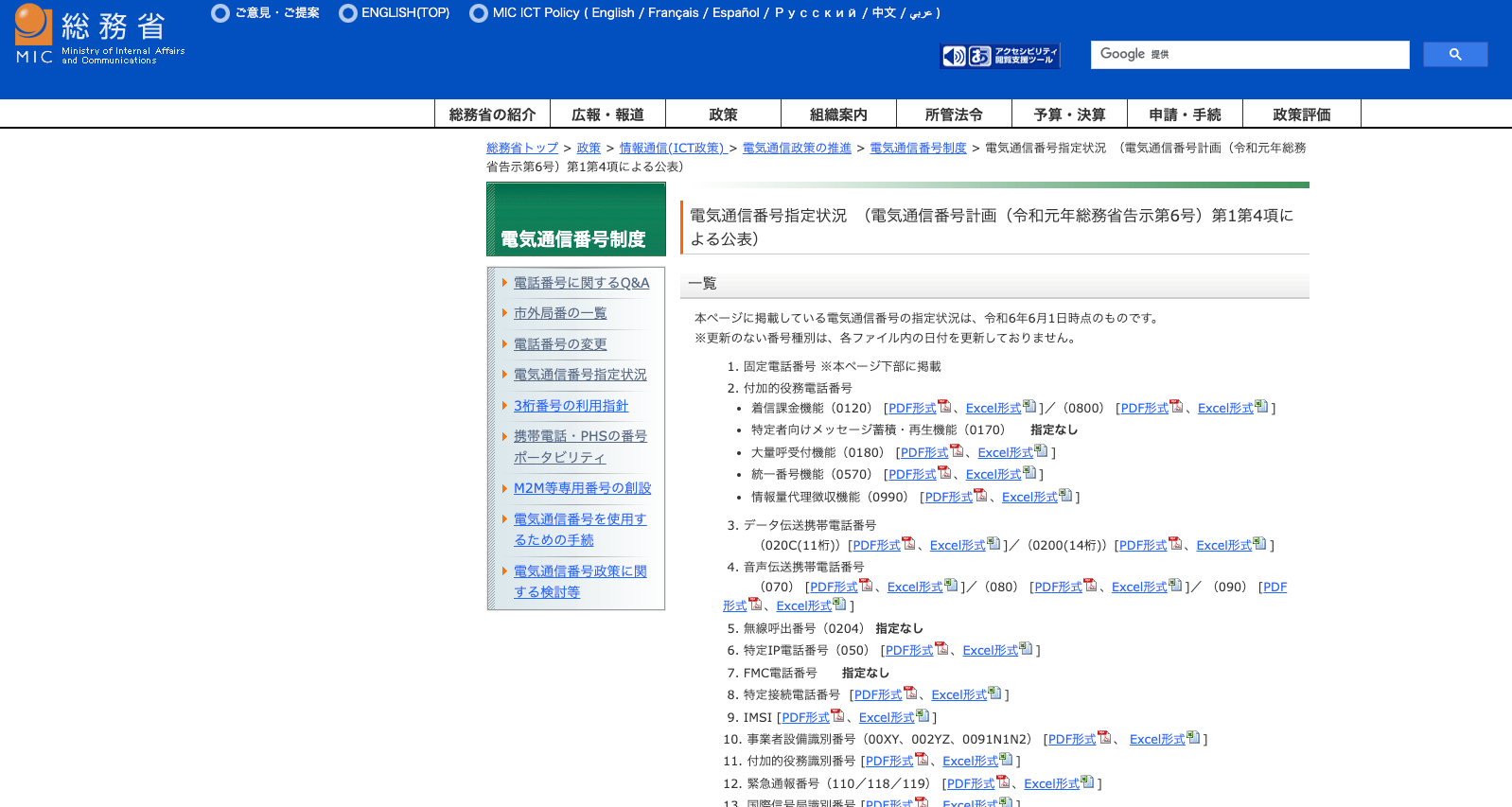This screenshot has height=807, width=1512.
Task: Go to 電気通信番号制度 breadcrumb link
Action: point(918,149)
